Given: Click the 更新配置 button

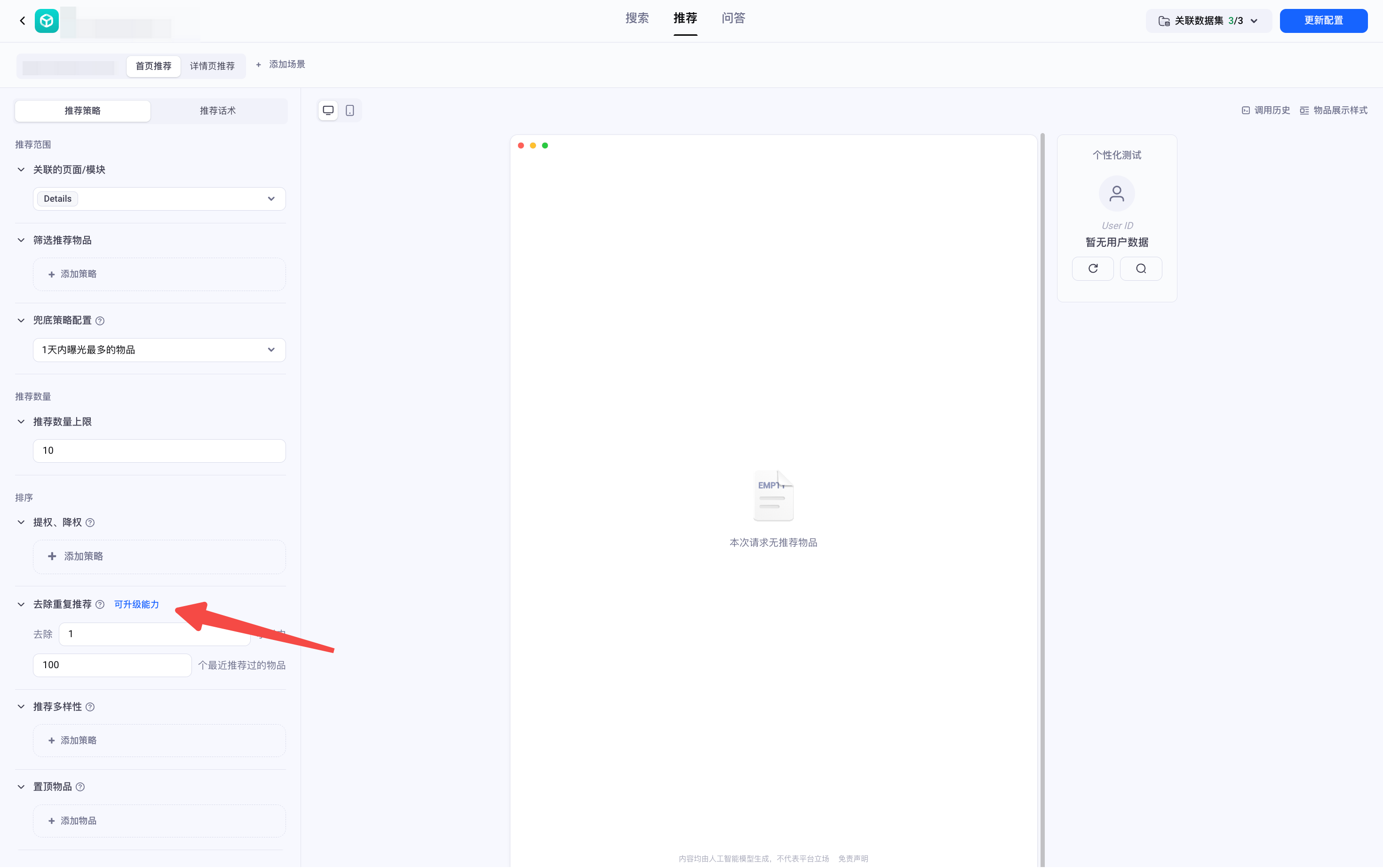Looking at the screenshot, I should pos(1323,21).
